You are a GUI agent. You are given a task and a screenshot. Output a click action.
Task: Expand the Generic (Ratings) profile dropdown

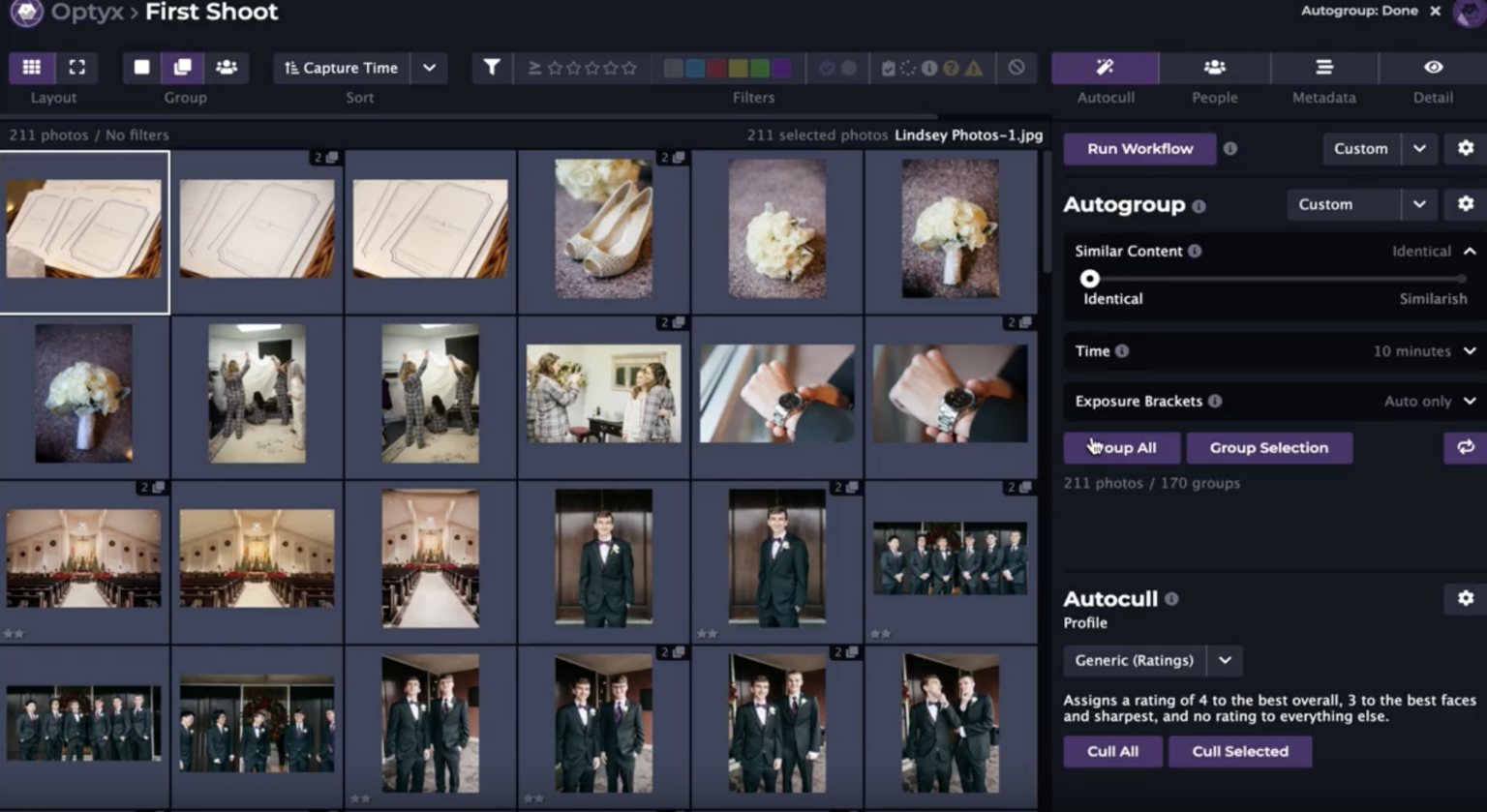(x=1224, y=660)
